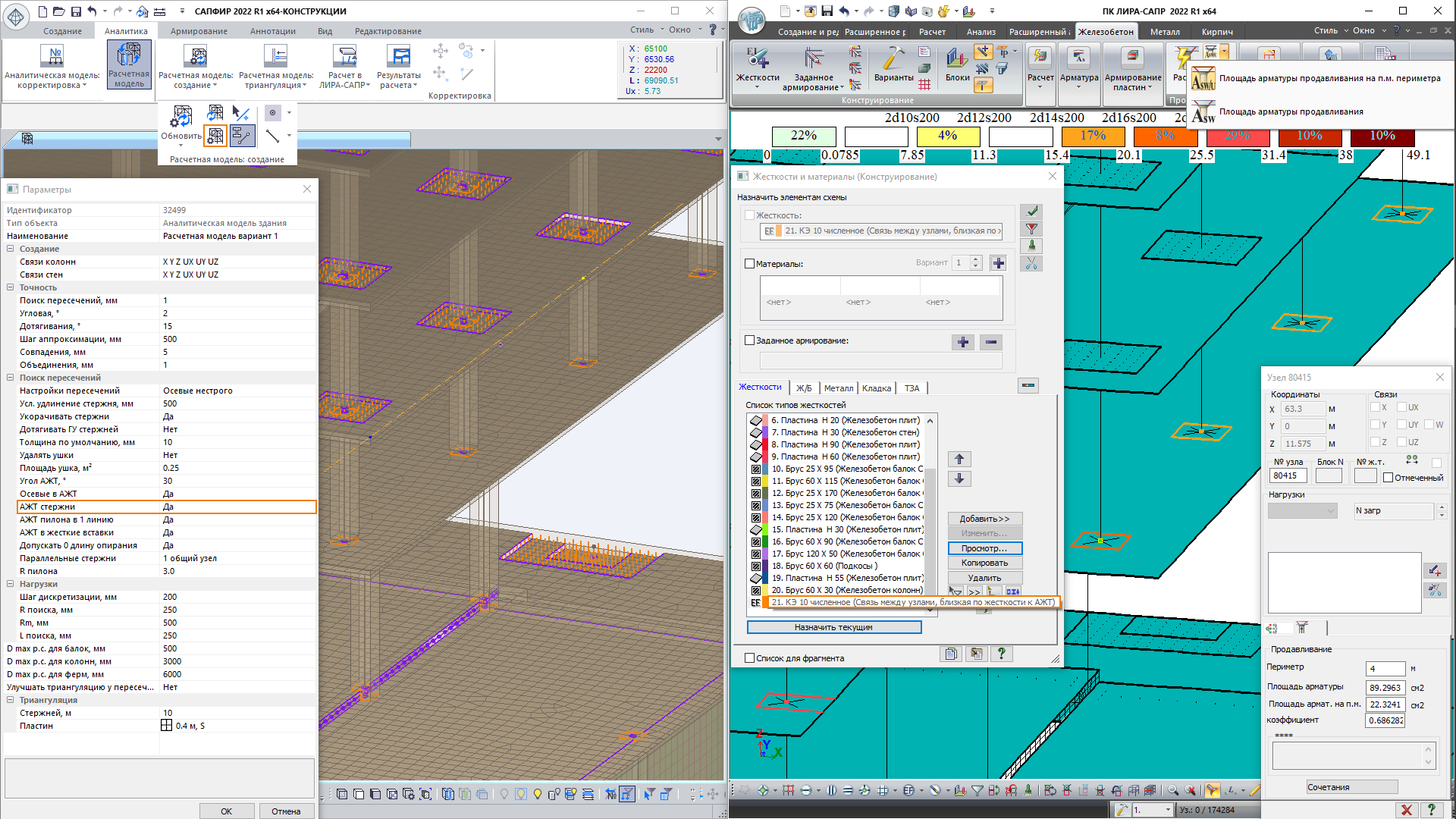The width and height of the screenshot is (1456, 819).
Task: Check Список для фрагмента option
Action: pyautogui.click(x=750, y=658)
